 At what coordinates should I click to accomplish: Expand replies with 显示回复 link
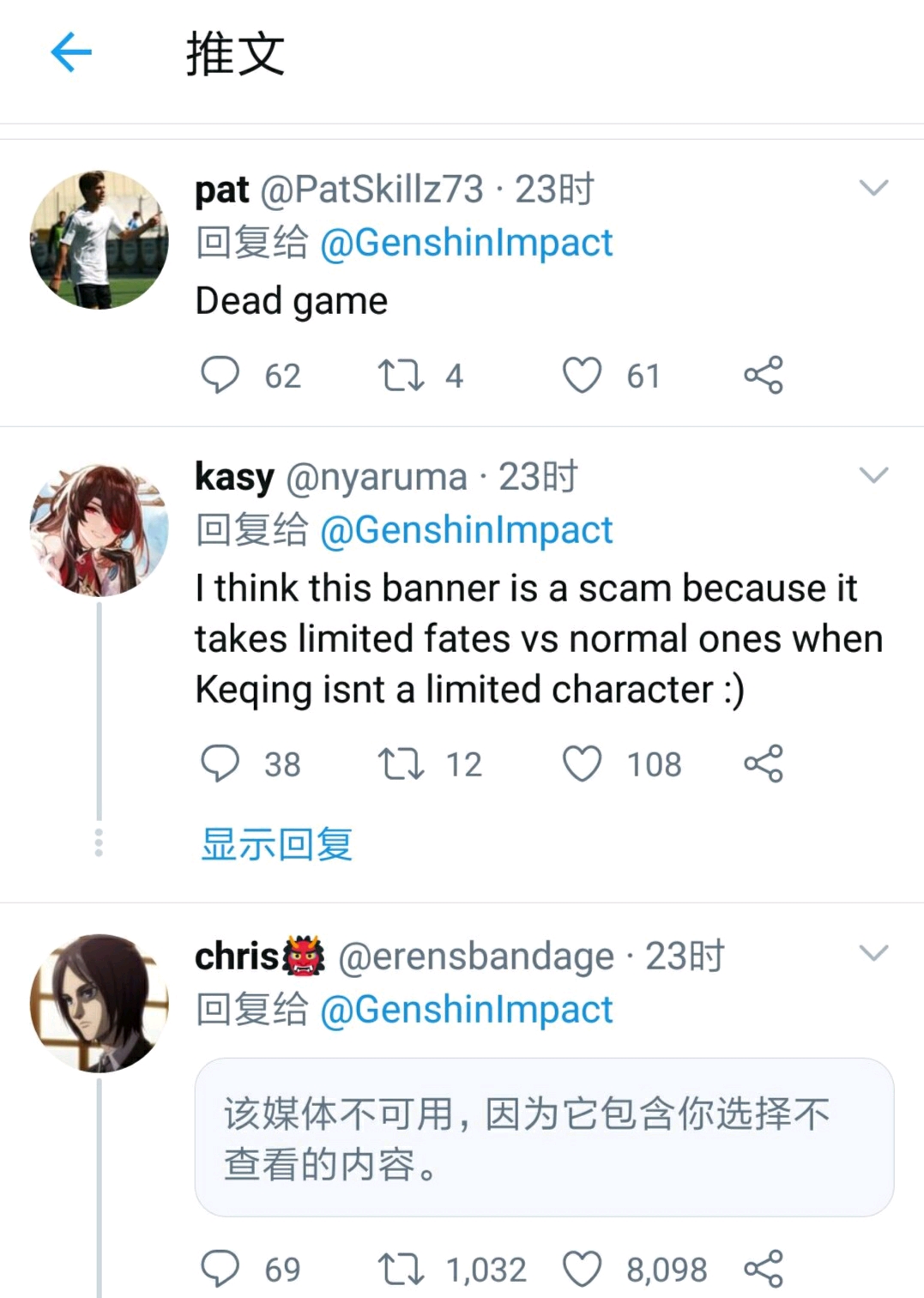(276, 844)
